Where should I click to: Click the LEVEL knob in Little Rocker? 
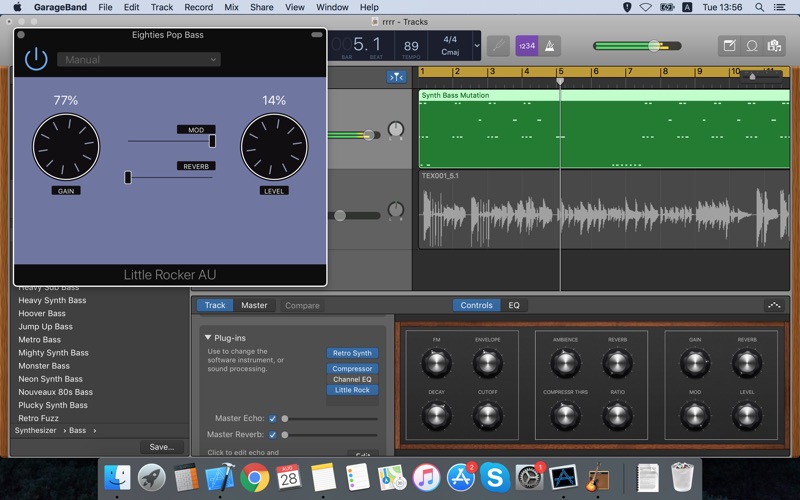(x=274, y=147)
